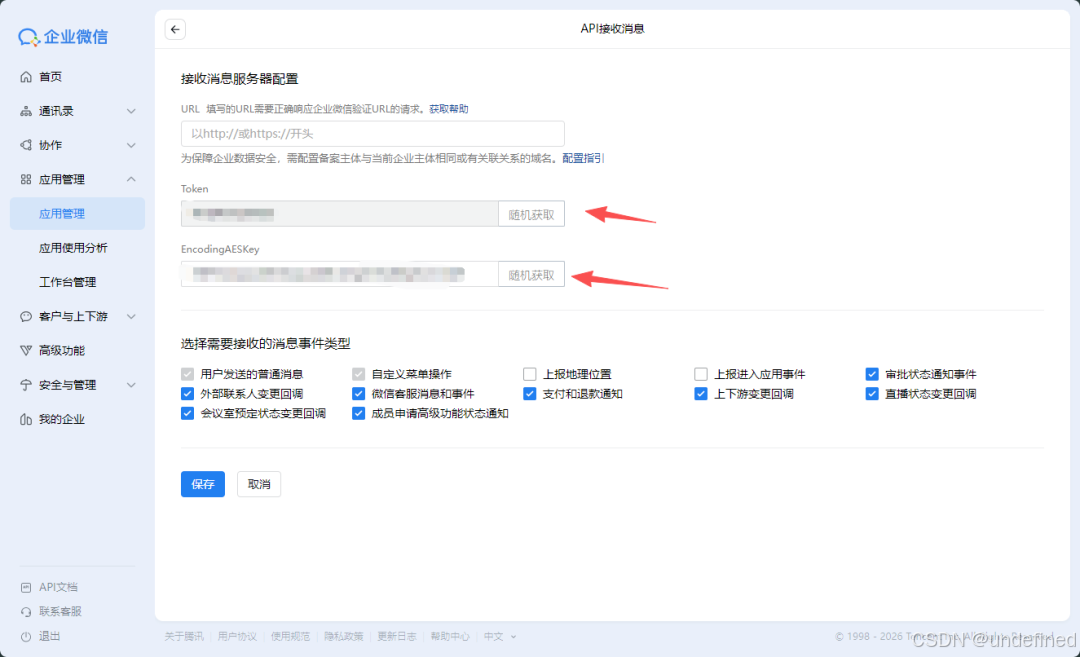Click the home icon beside 首页
Screen dimensions: 1080x657
[x=26, y=76]
